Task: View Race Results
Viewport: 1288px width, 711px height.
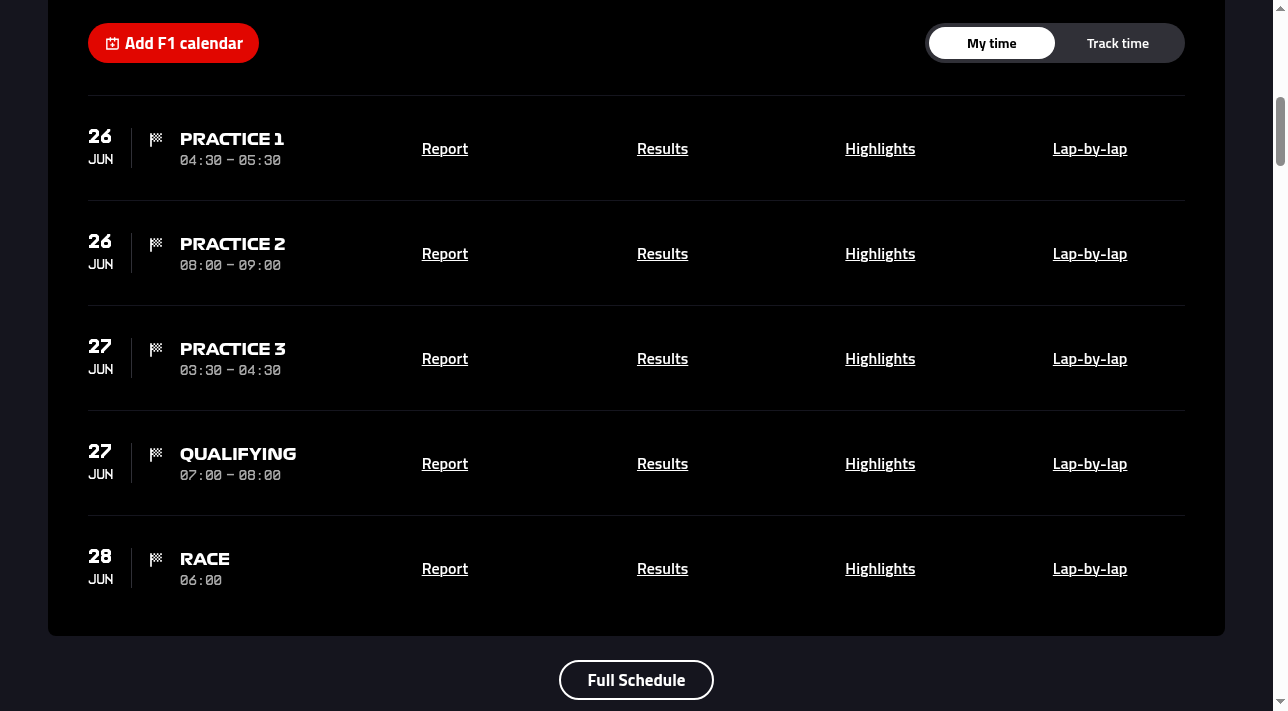Action: point(662,569)
